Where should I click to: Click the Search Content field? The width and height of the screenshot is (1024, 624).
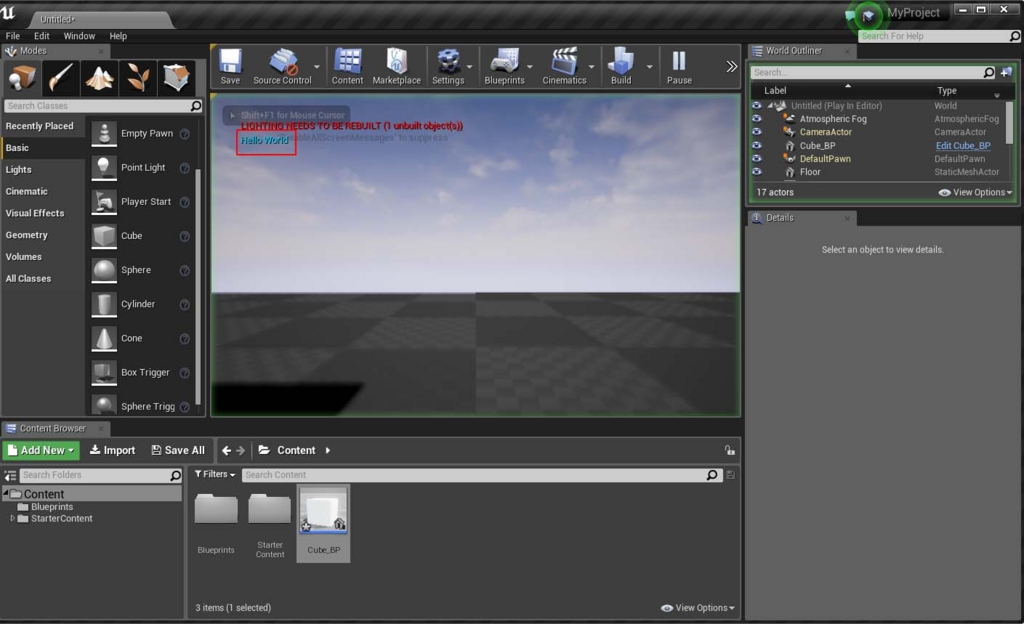482,475
